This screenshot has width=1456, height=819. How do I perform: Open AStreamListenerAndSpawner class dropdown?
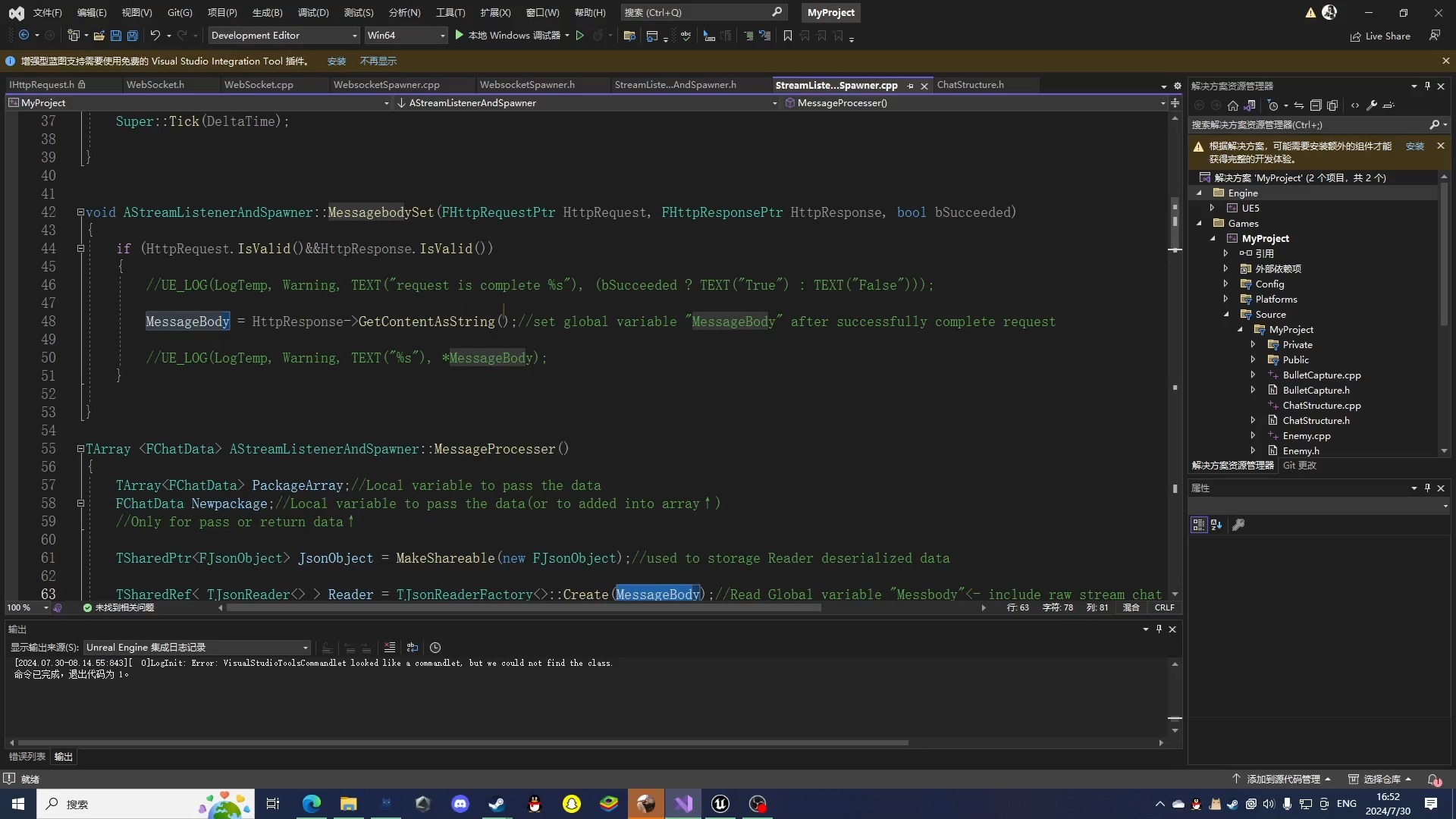[586, 103]
